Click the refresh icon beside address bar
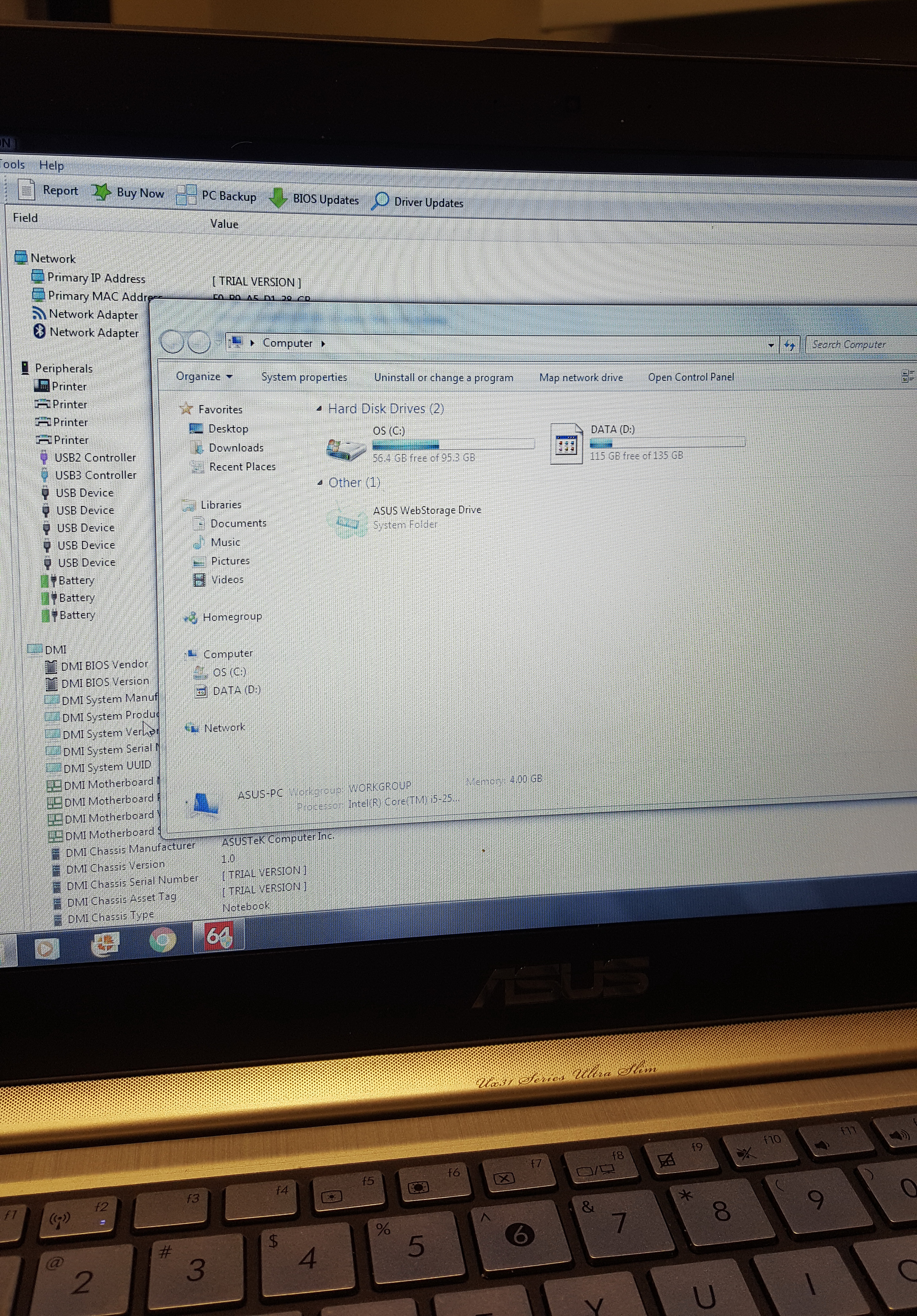Screen dimensions: 917x1316 pos(790,344)
